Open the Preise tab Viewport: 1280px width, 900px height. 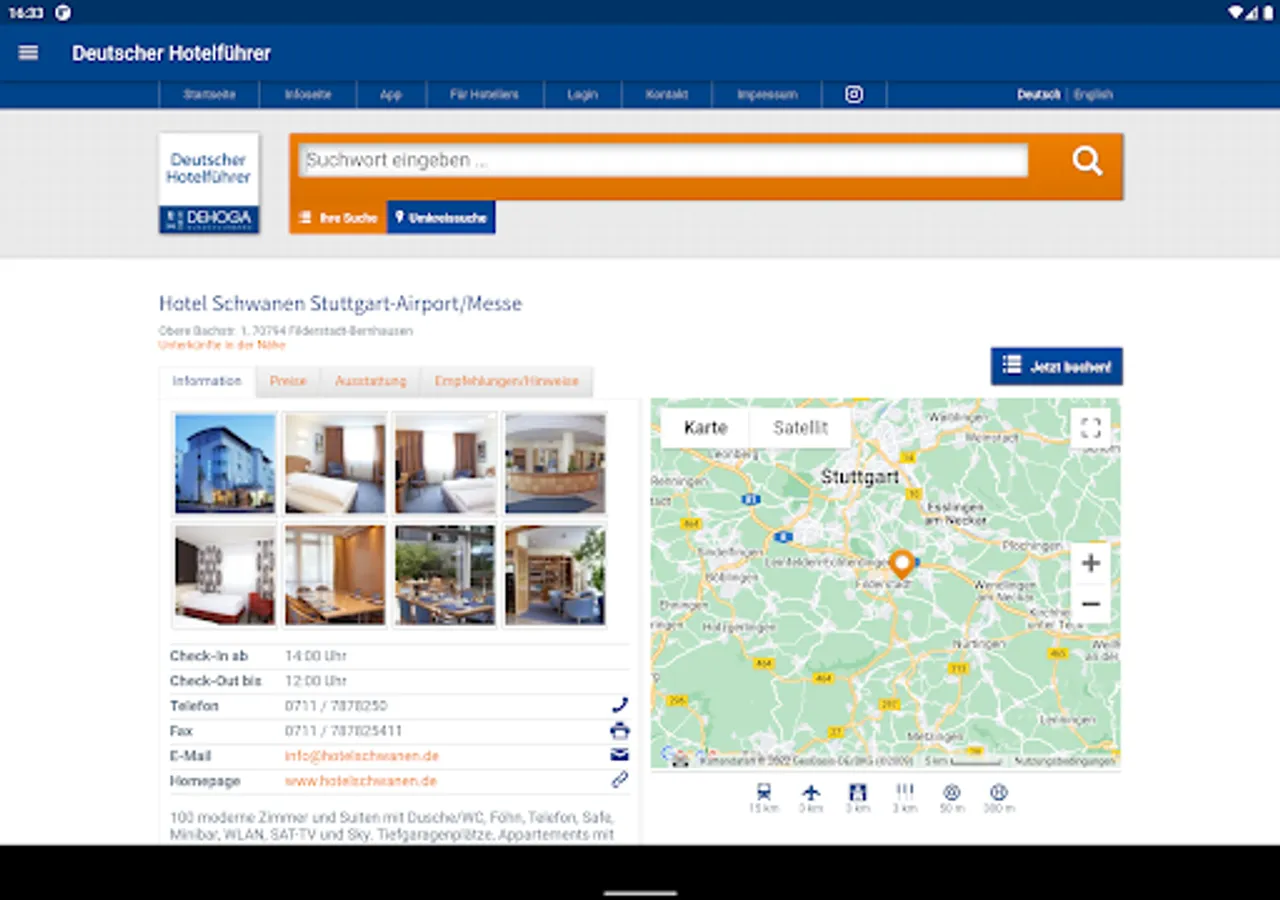288,381
